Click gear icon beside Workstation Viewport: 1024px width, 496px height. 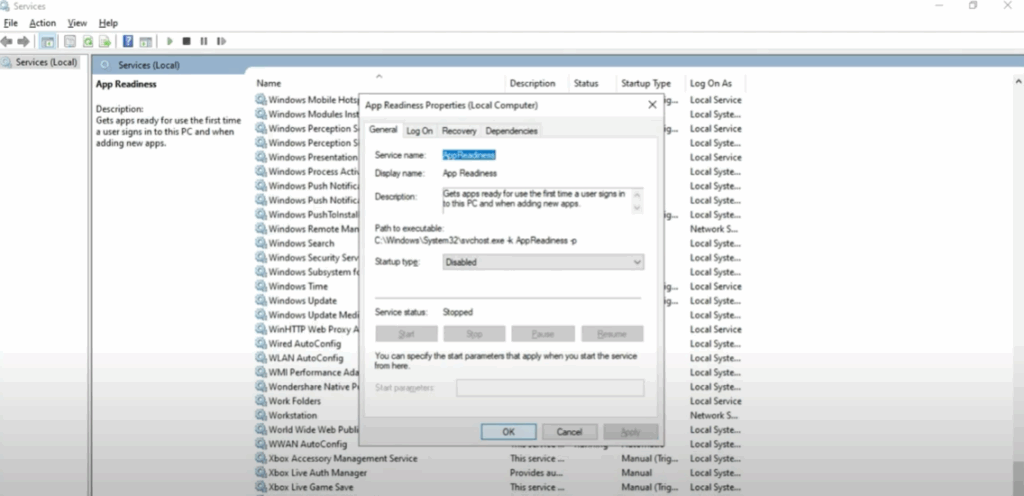tap(261, 416)
